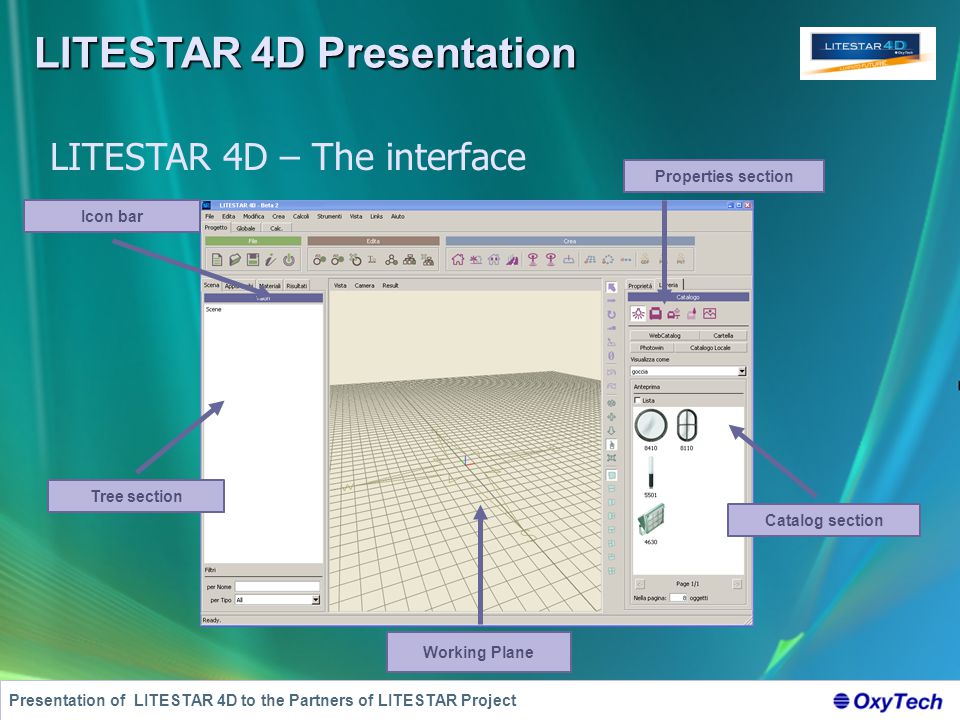Click the four-way move arrows icon in the vertical toolbar
The width and height of the screenshot is (960, 720).
click(x=611, y=417)
